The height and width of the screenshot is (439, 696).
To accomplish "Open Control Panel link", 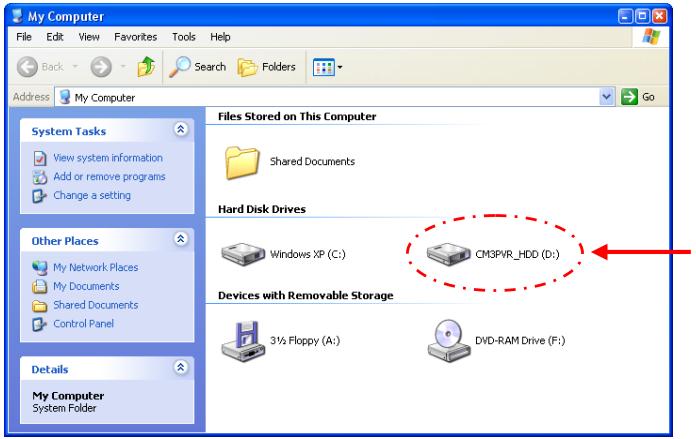I will tap(83, 324).
